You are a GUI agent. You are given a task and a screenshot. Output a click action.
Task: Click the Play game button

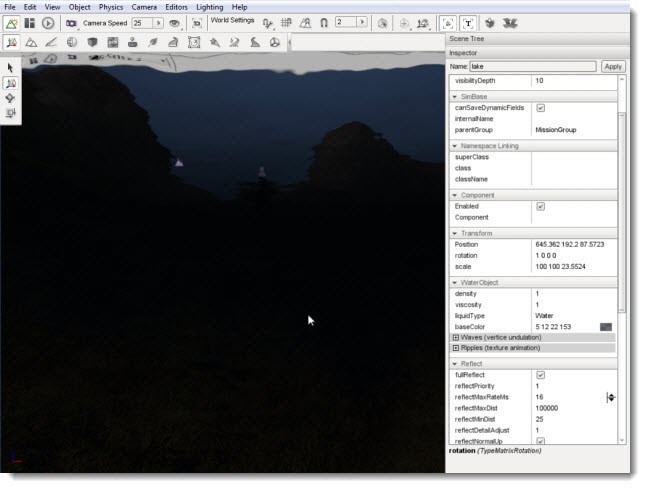point(48,23)
